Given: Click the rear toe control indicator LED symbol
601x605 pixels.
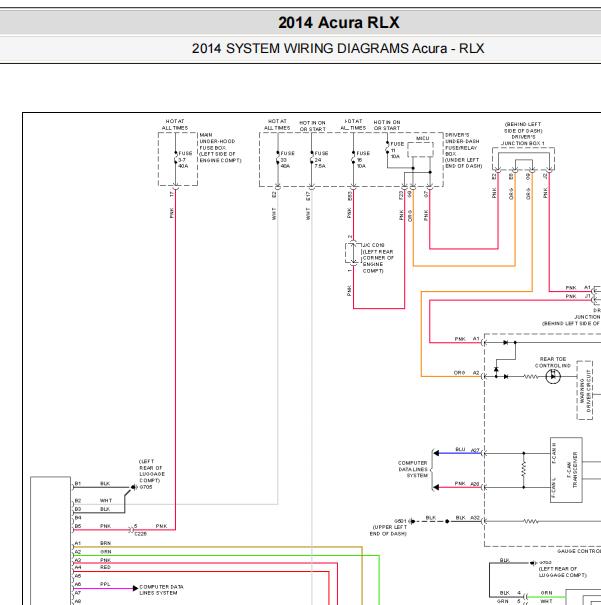Looking at the screenshot, I should click(553, 376).
